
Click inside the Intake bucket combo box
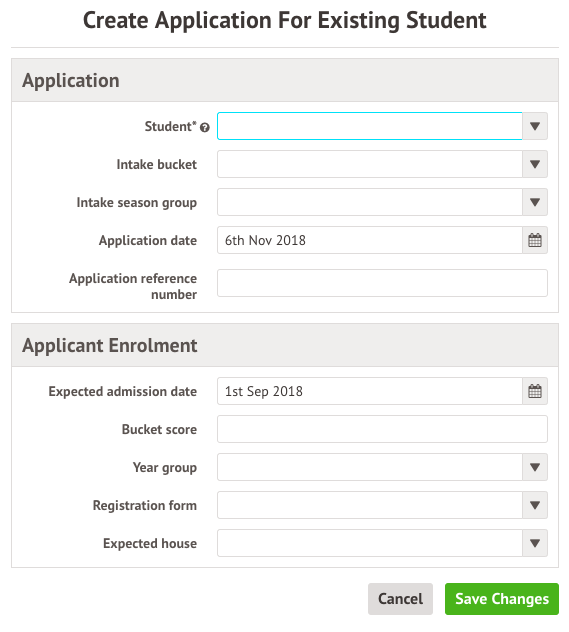[x=370, y=164]
